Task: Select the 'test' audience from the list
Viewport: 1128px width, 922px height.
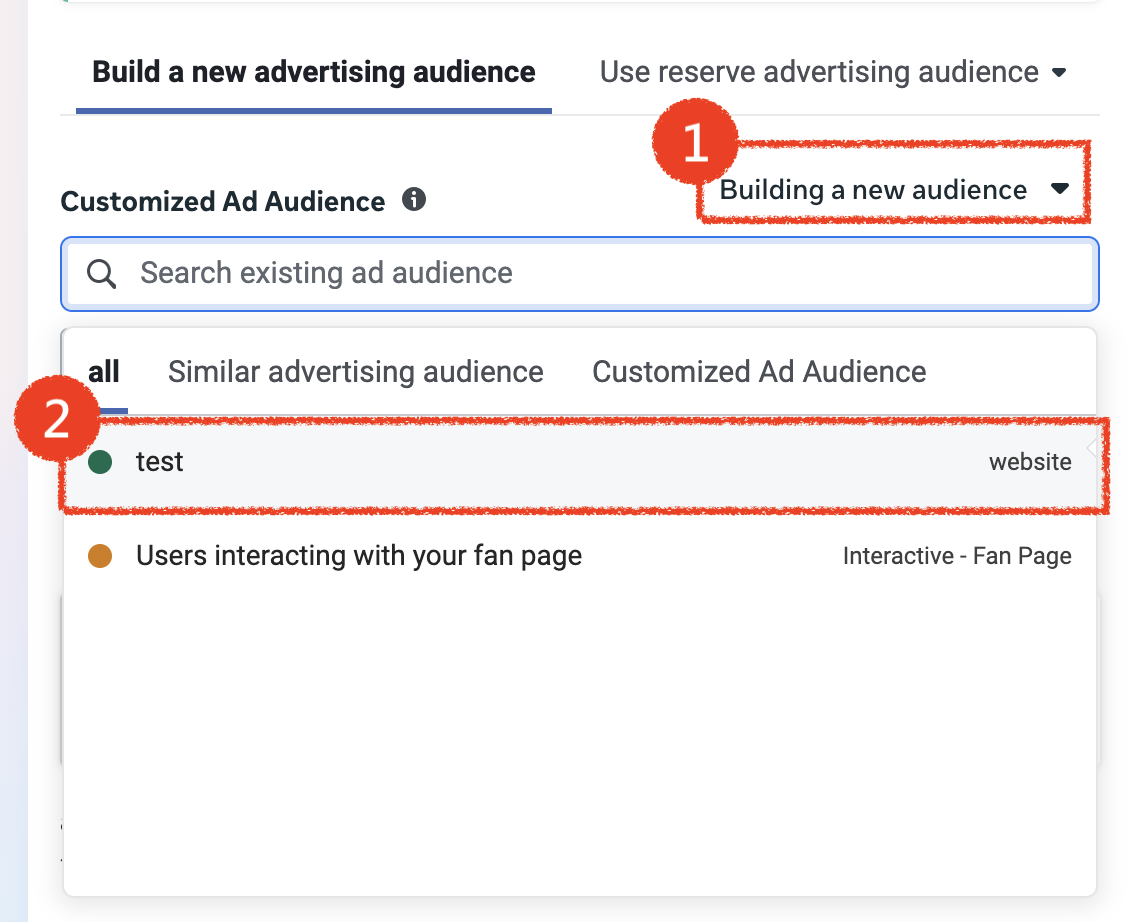Action: tap(160, 462)
